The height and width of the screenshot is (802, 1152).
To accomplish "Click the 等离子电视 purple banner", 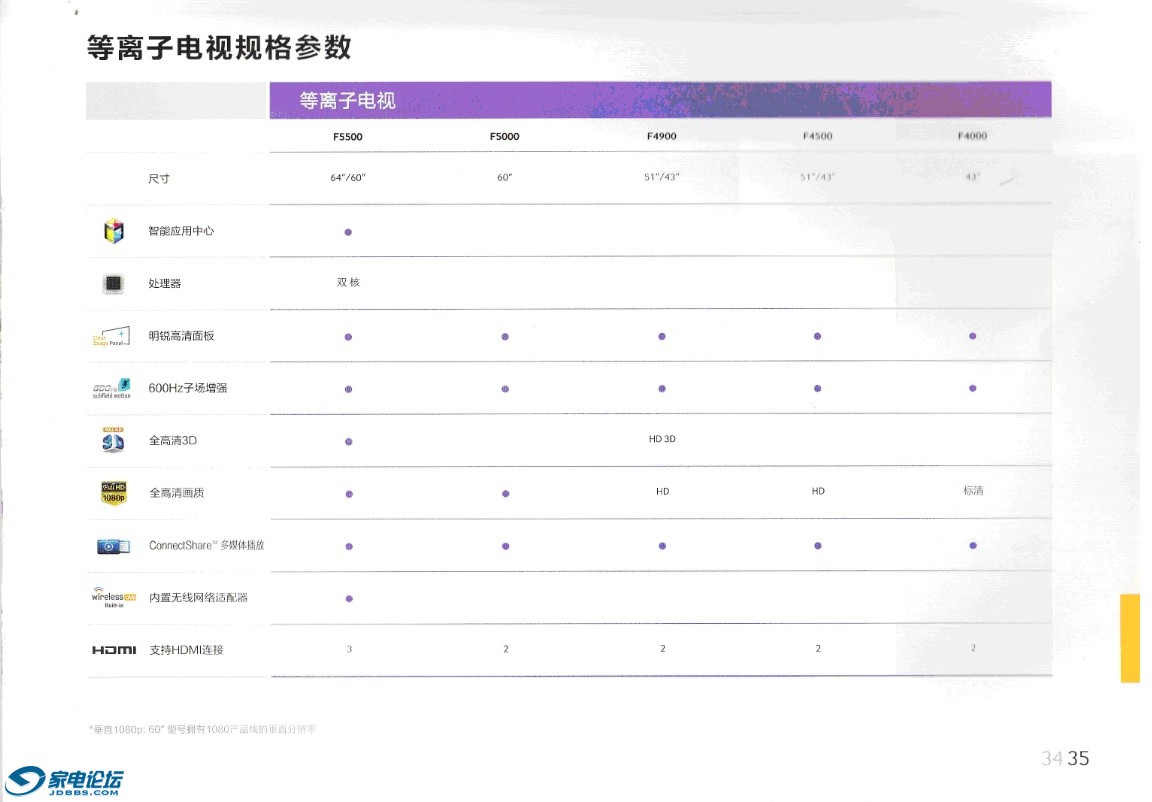I will tap(659, 100).
